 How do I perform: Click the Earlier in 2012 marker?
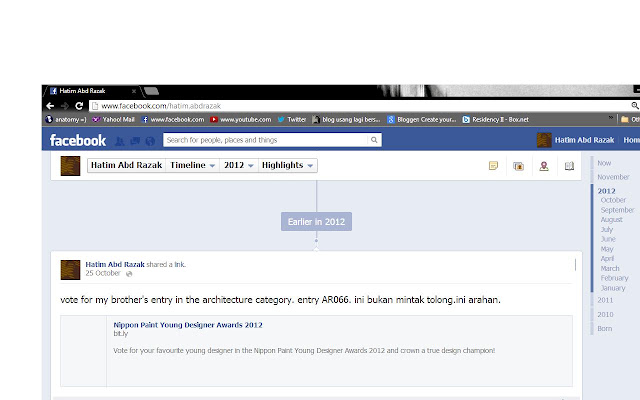click(316, 222)
